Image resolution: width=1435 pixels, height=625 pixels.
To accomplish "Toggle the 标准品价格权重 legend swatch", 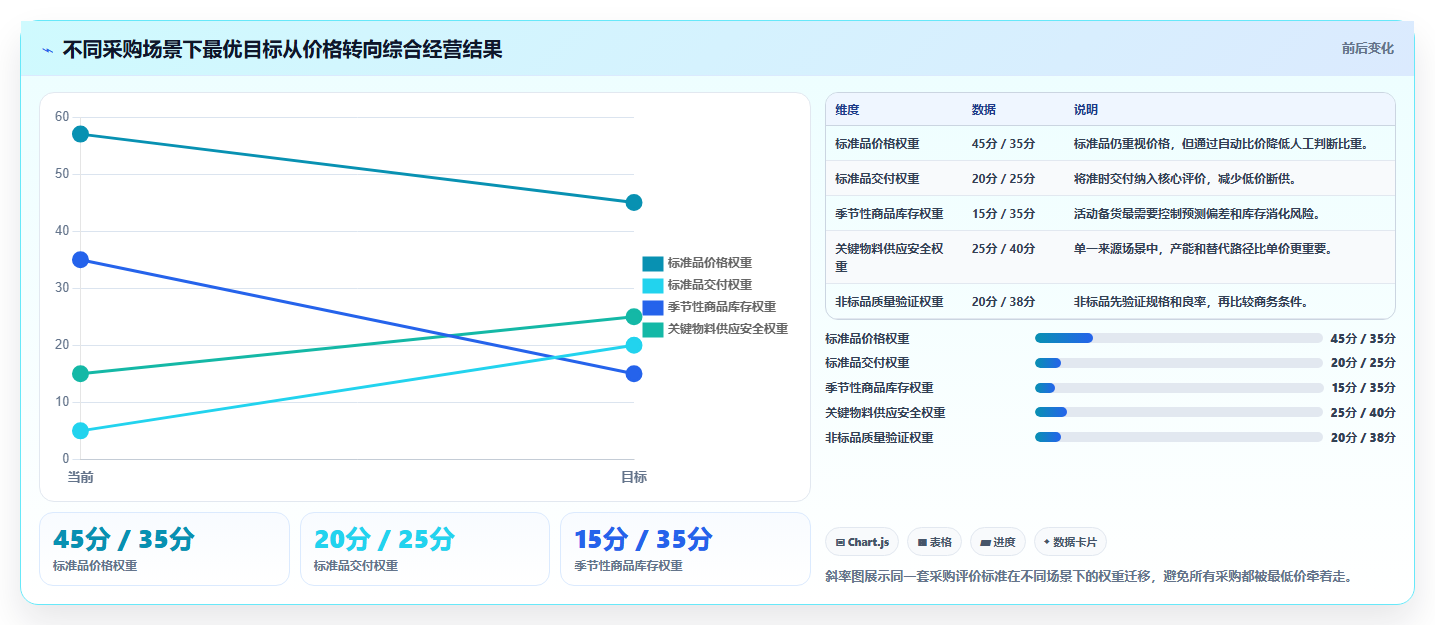I will (x=653, y=263).
